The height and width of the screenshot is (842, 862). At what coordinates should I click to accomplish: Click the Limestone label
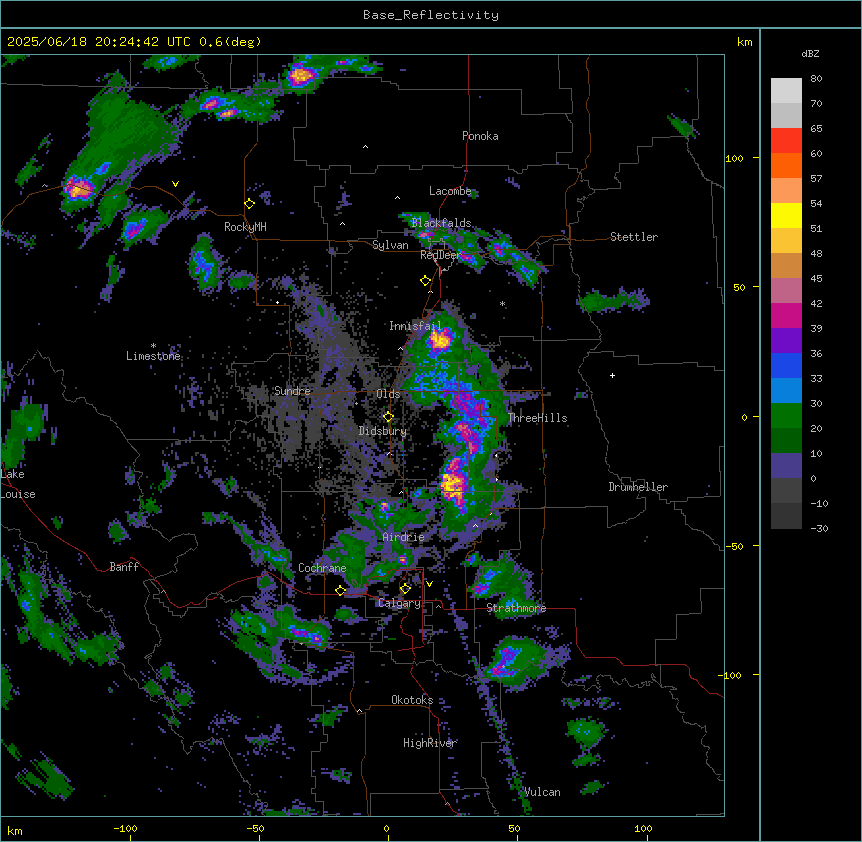click(x=153, y=356)
